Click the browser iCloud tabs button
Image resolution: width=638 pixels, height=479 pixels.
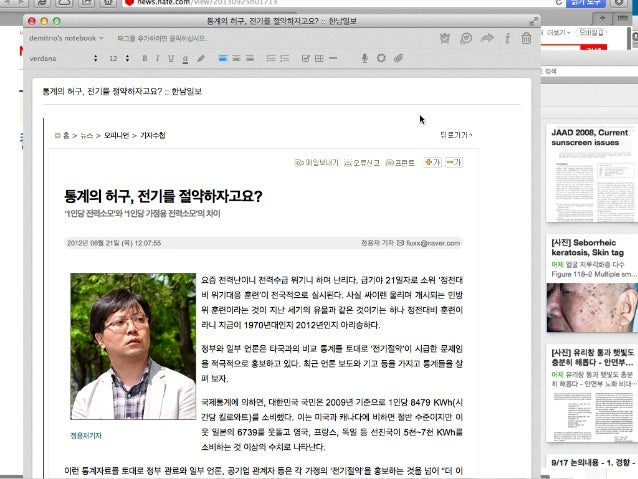(x=65, y=3)
